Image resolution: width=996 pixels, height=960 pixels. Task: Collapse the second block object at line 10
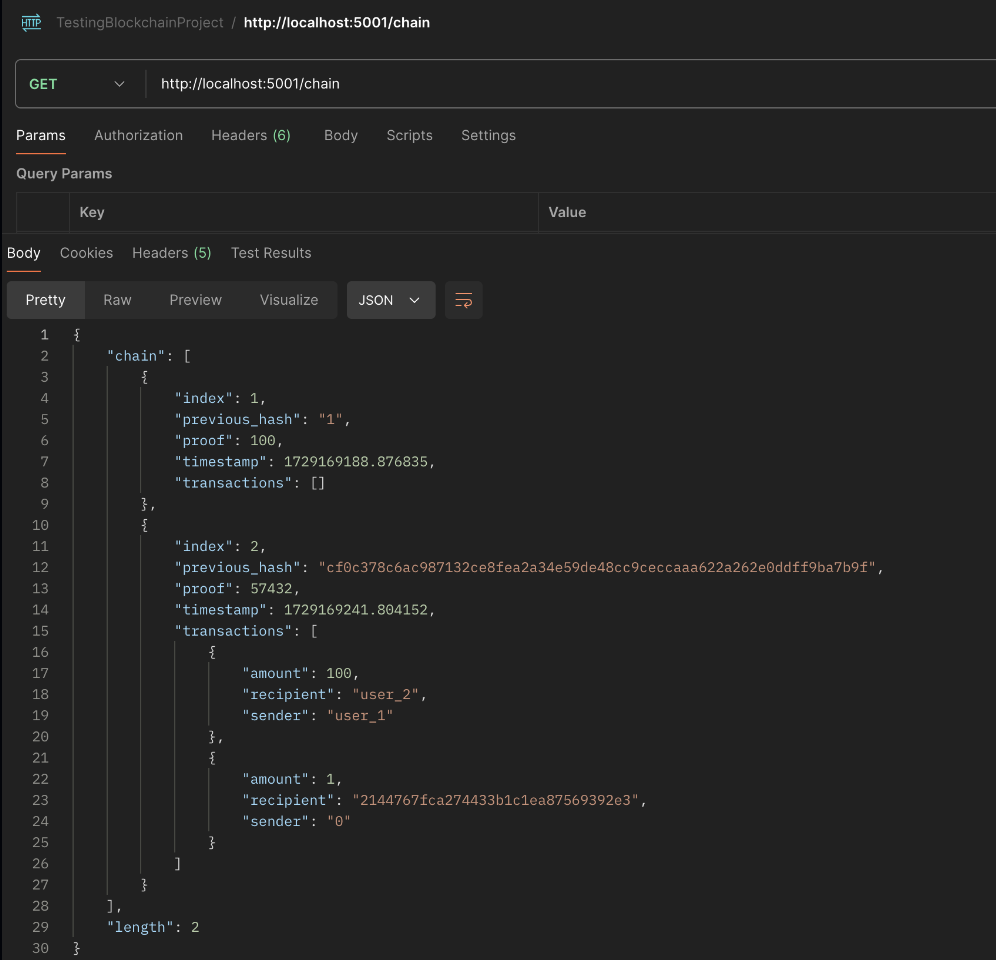coord(144,525)
